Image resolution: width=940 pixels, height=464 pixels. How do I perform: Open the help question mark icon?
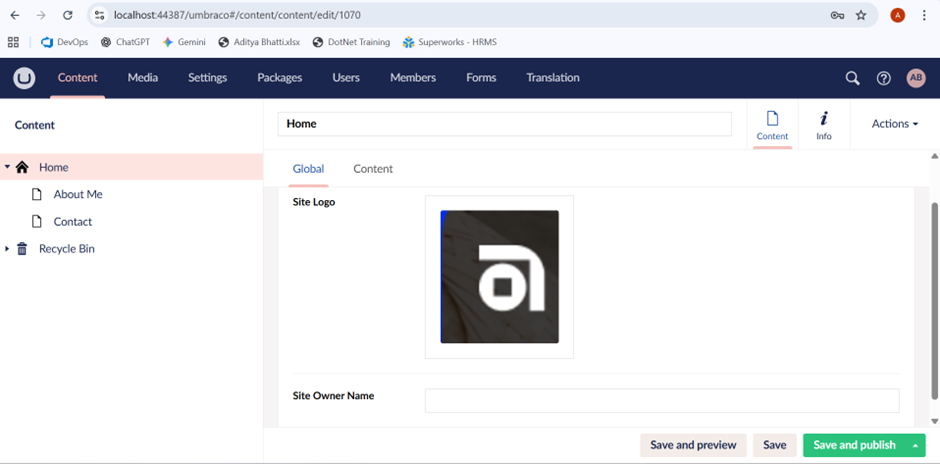883,78
